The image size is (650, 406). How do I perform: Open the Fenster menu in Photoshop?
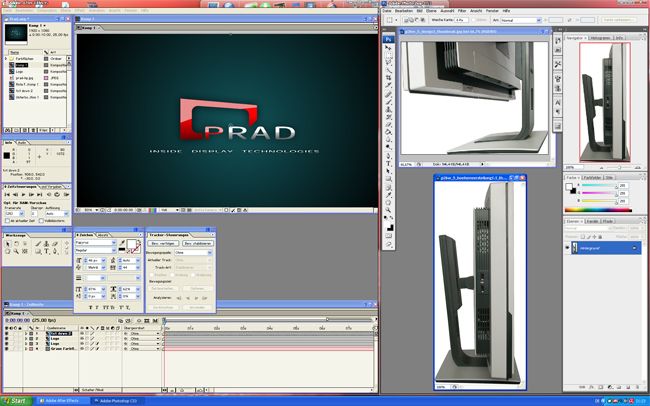[492, 11]
